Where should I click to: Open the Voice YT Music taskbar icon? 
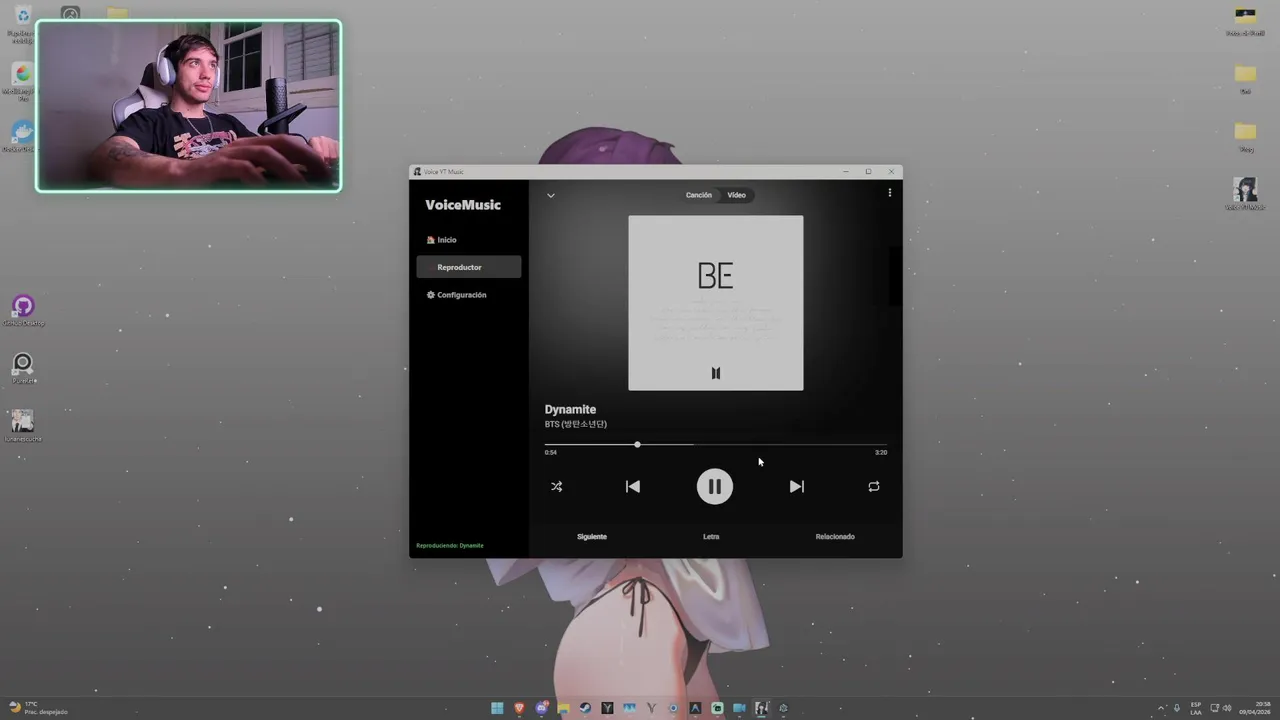(761, 708)
